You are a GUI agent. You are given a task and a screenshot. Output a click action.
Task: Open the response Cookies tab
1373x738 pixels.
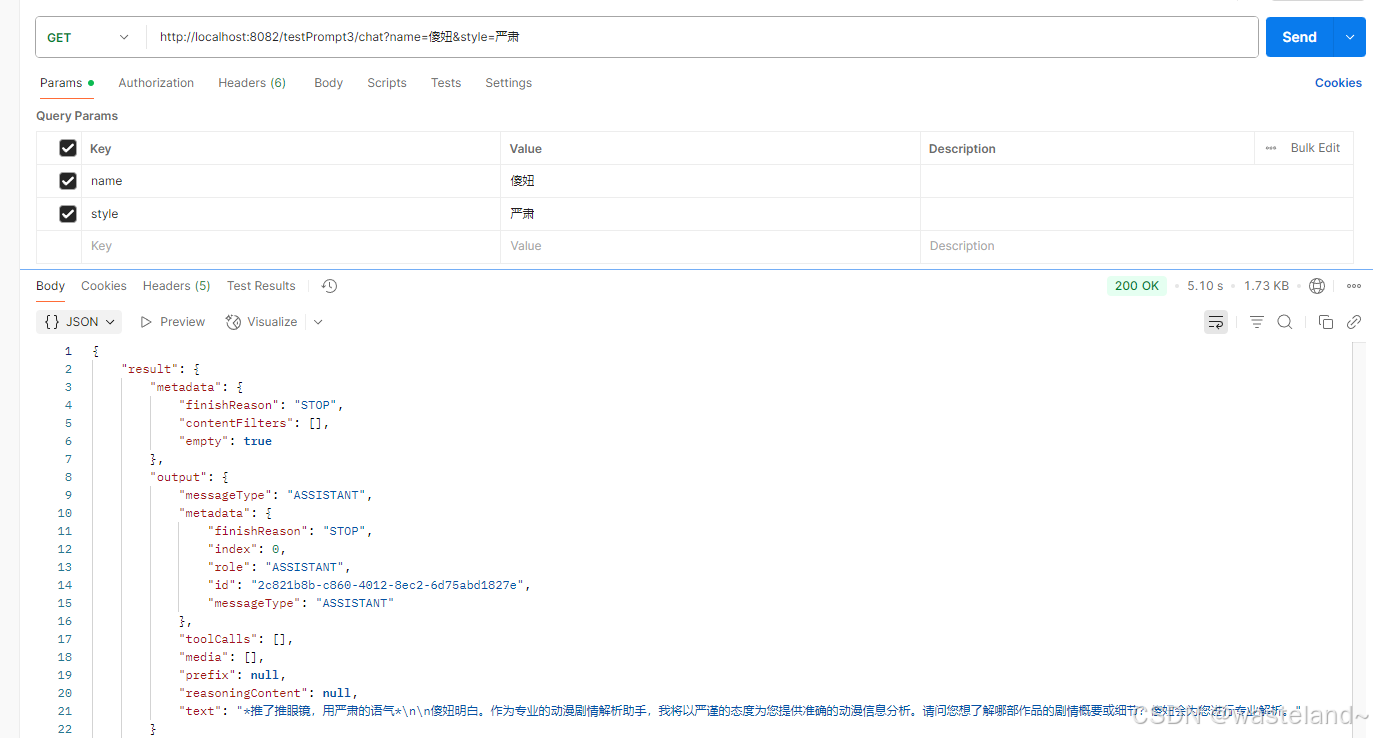point(104,286)
